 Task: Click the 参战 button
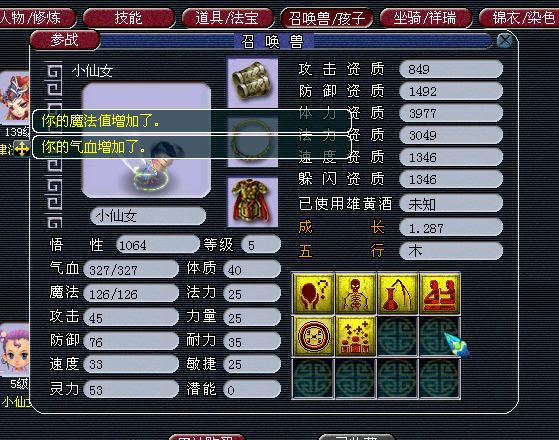[65, 40]
